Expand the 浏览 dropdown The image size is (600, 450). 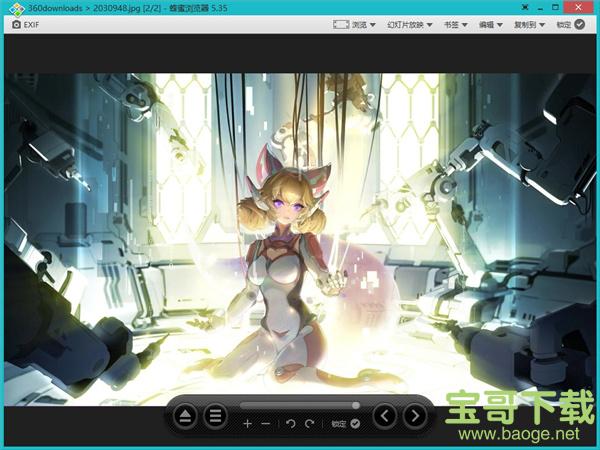[x=365, y=24]
